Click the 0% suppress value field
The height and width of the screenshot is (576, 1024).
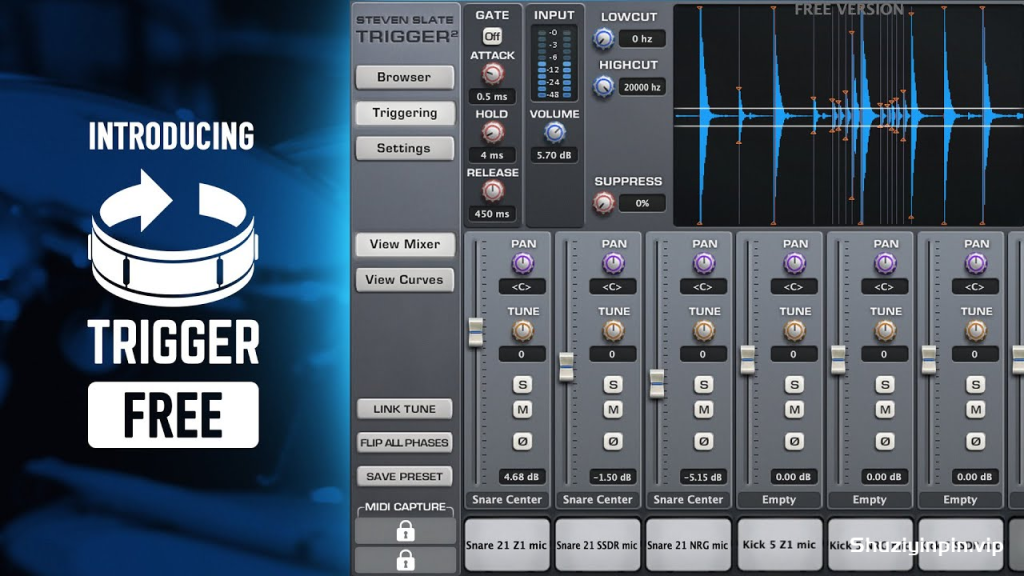click(642, 203)
